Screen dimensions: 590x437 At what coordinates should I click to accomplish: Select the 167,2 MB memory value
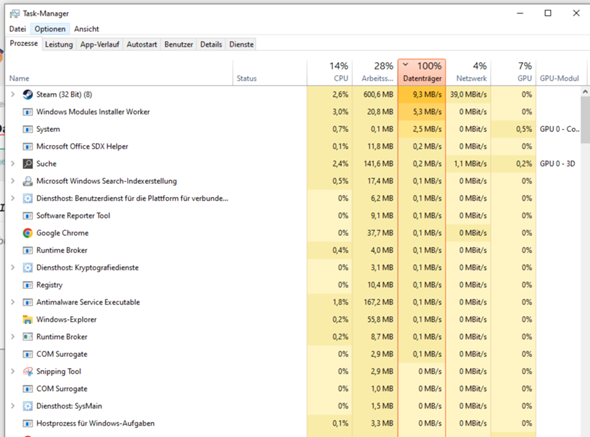point(374,302)
